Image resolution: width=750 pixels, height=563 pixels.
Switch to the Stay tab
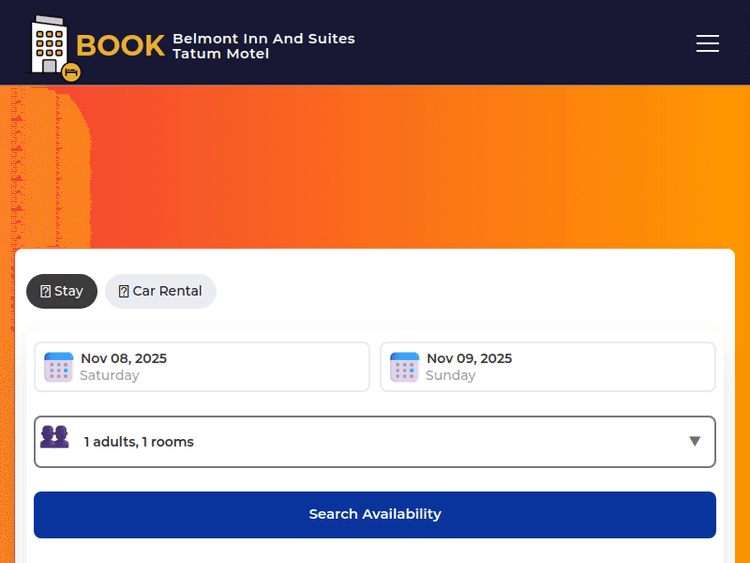point(62,291)
